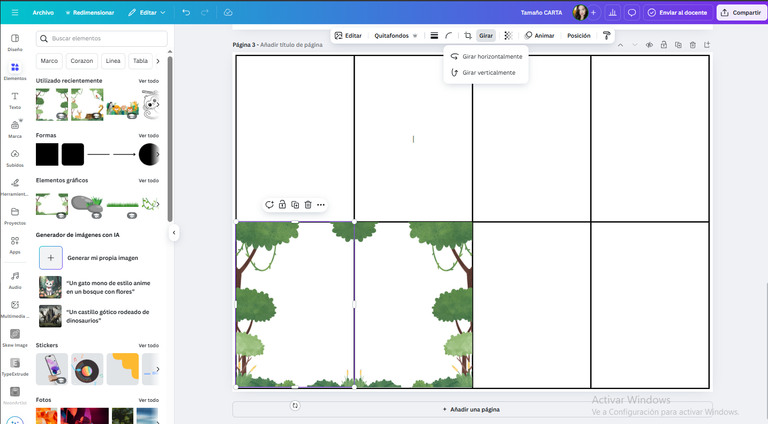Collapse the side panel with arrow handle
The image size is (768, 424).
pyautogui.click(x=174, y=233)
